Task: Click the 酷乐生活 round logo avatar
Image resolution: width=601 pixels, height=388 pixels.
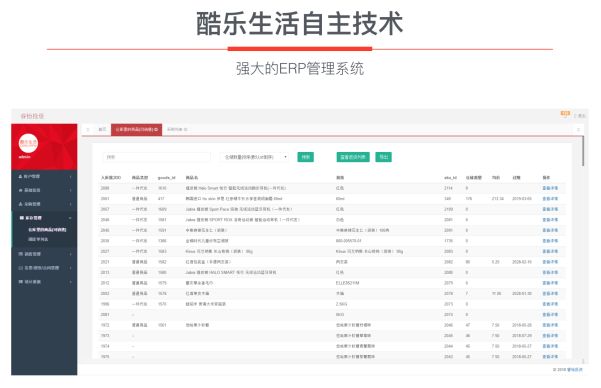Action: coord(28,143)
